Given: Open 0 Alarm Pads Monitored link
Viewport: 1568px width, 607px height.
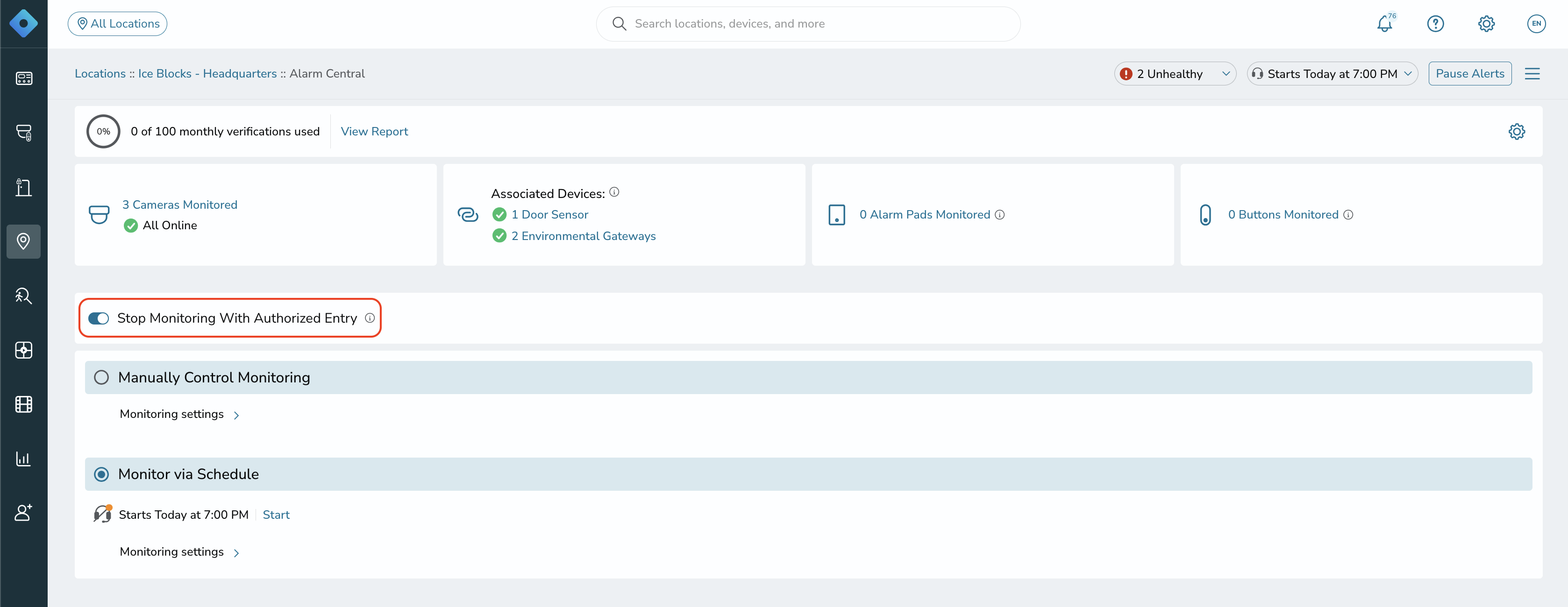Looking at the screenshot, I should click(x=925, y=215).
